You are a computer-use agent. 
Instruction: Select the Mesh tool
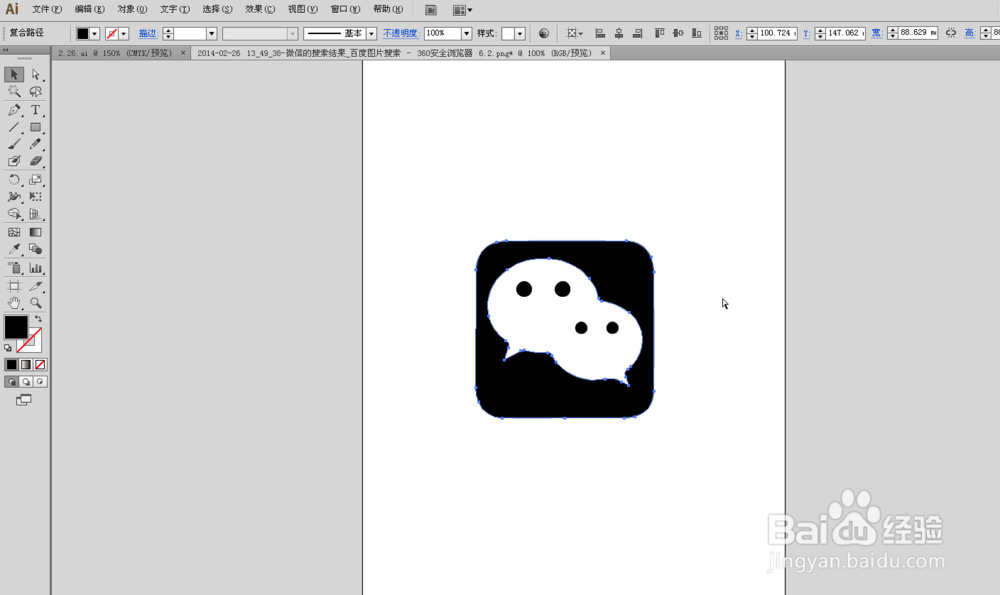coord(14,232)
